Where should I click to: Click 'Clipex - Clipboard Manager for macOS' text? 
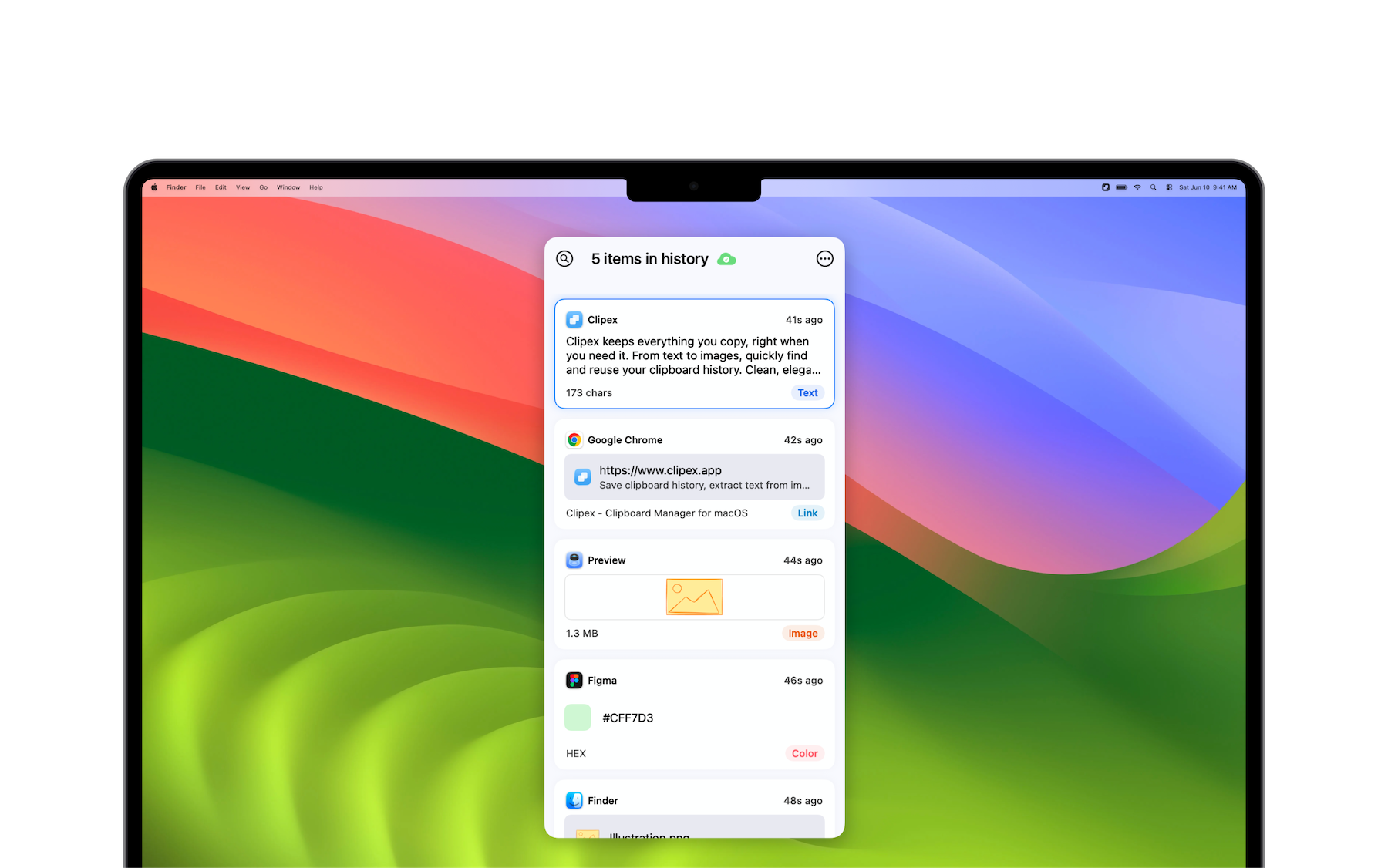(657, 513)
